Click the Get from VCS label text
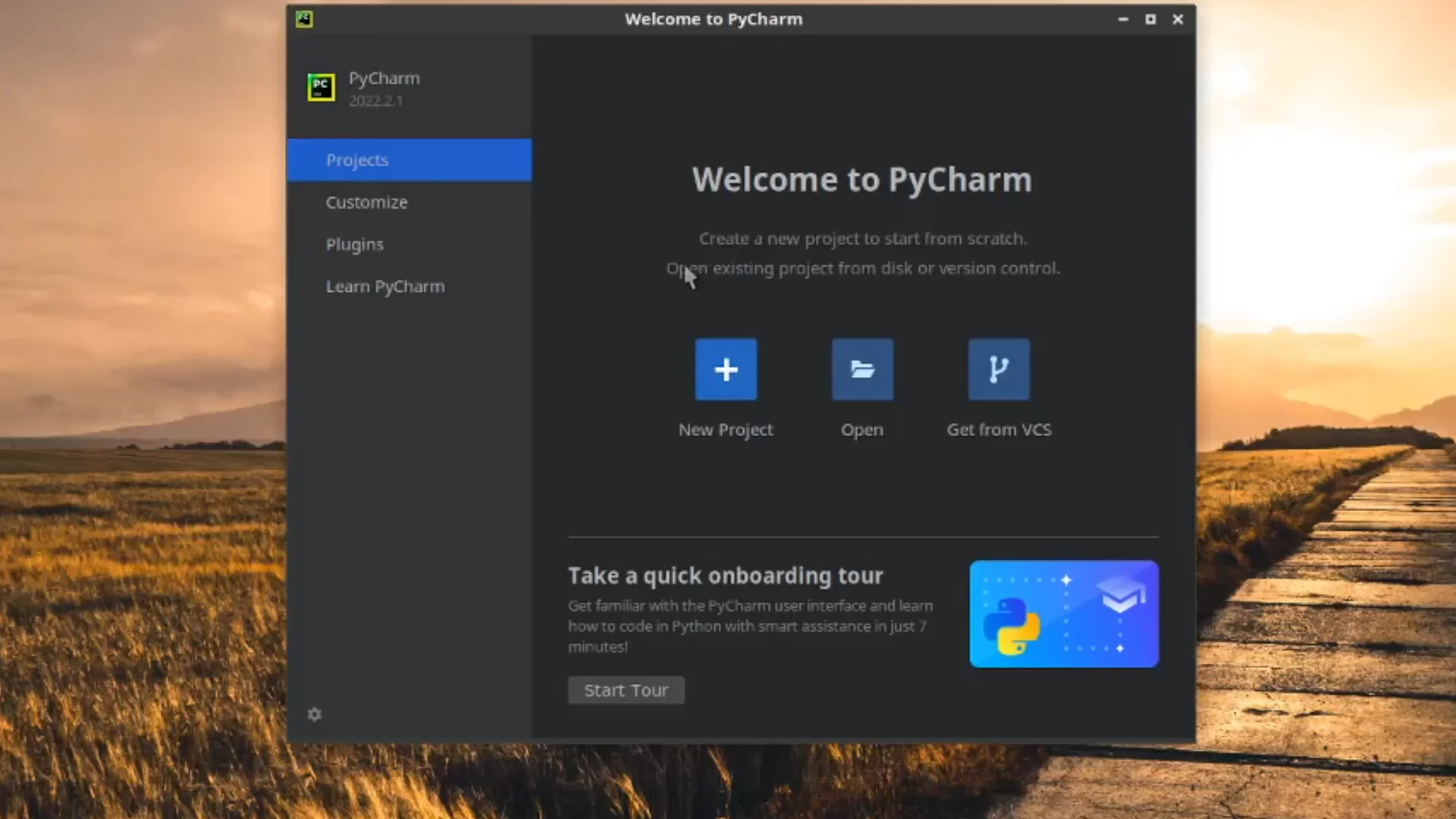This screenshot has width=1456, height=819. [x=999, y=429]
